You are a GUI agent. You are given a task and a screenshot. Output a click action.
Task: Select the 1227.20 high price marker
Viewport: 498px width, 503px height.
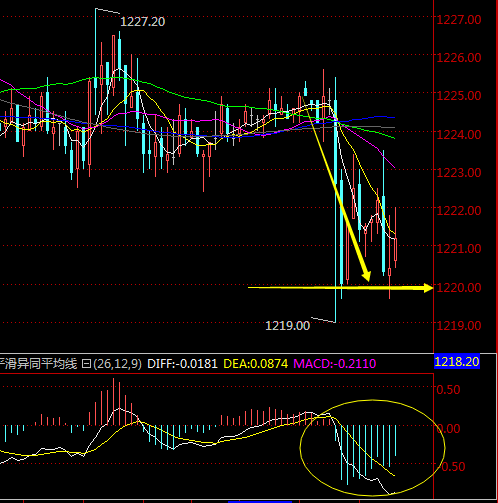pyautogui.click(x=142, y=22)
